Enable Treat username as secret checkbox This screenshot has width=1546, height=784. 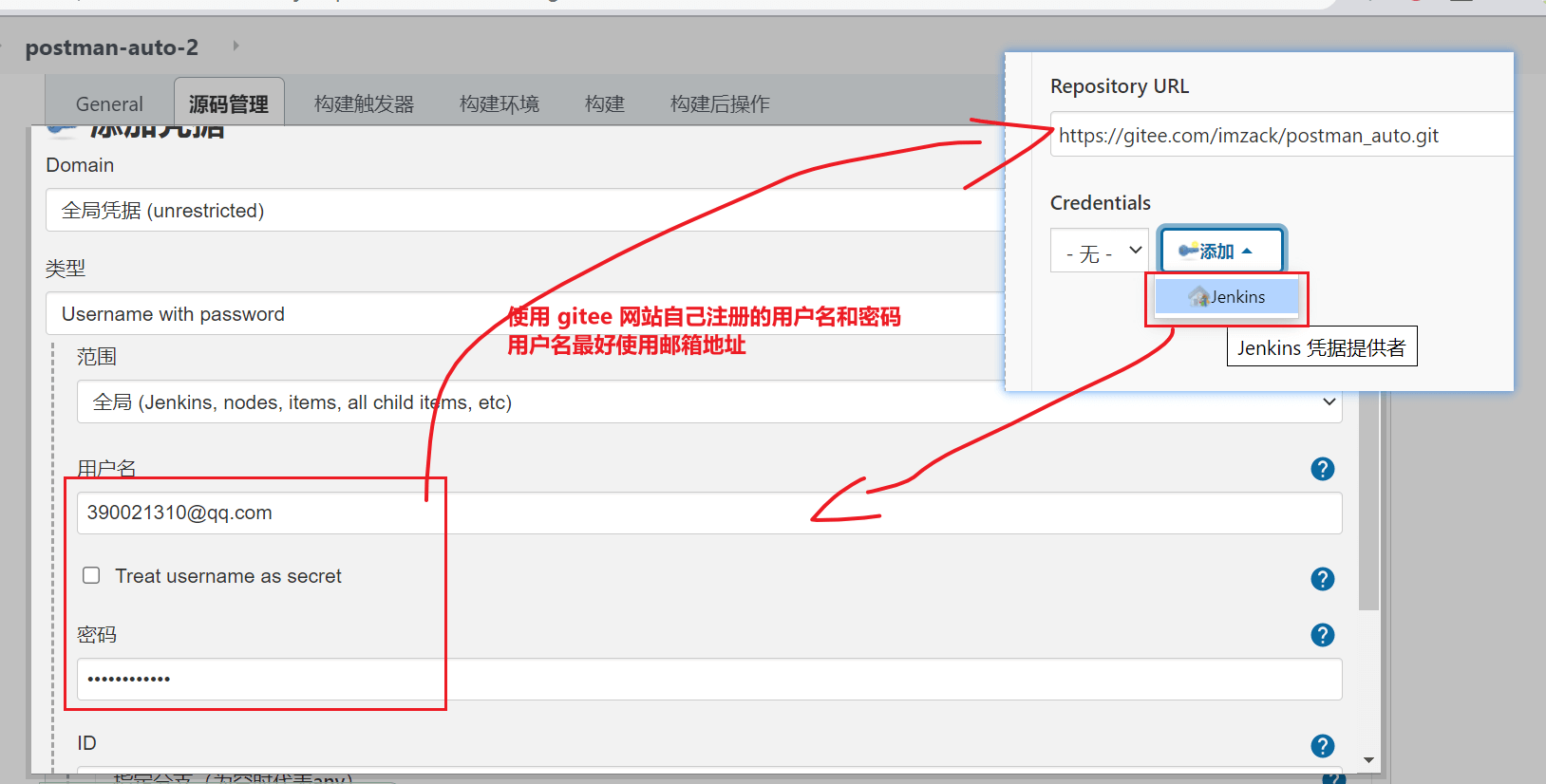tap(91, 575)
